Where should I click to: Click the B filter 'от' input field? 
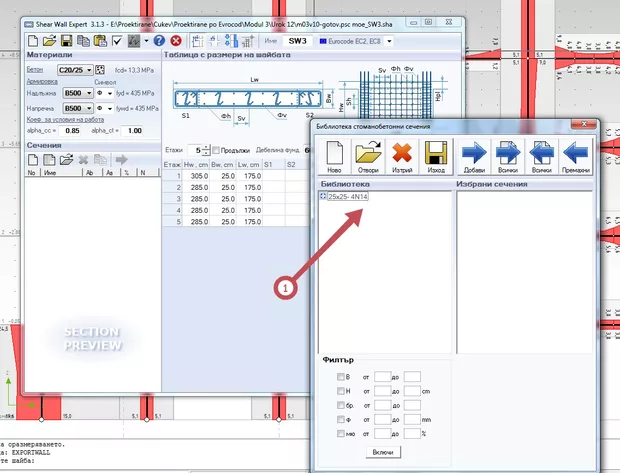pos(382,377)
